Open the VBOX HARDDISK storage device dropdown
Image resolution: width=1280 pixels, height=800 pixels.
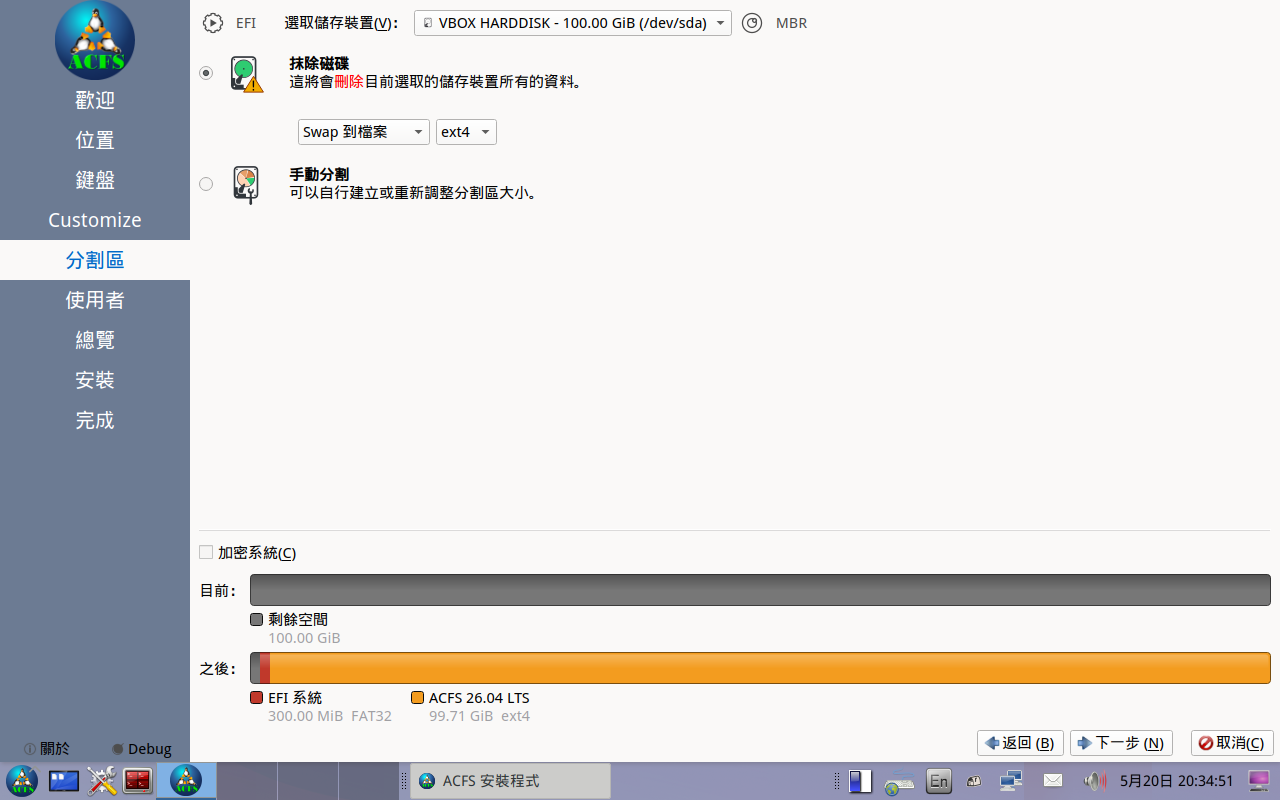tap(573, 23)
